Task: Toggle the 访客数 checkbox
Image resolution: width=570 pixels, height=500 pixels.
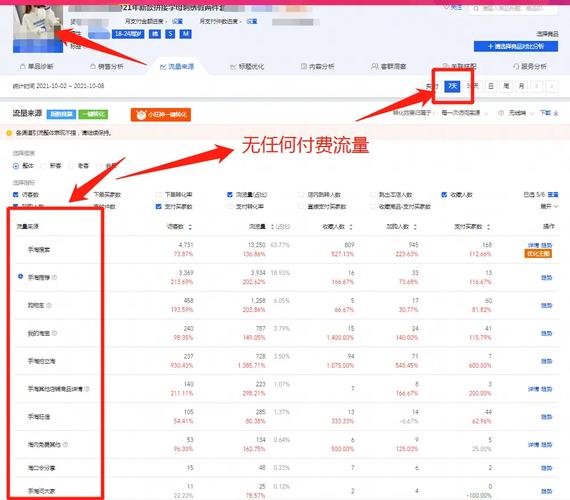Action: [16, 195]
